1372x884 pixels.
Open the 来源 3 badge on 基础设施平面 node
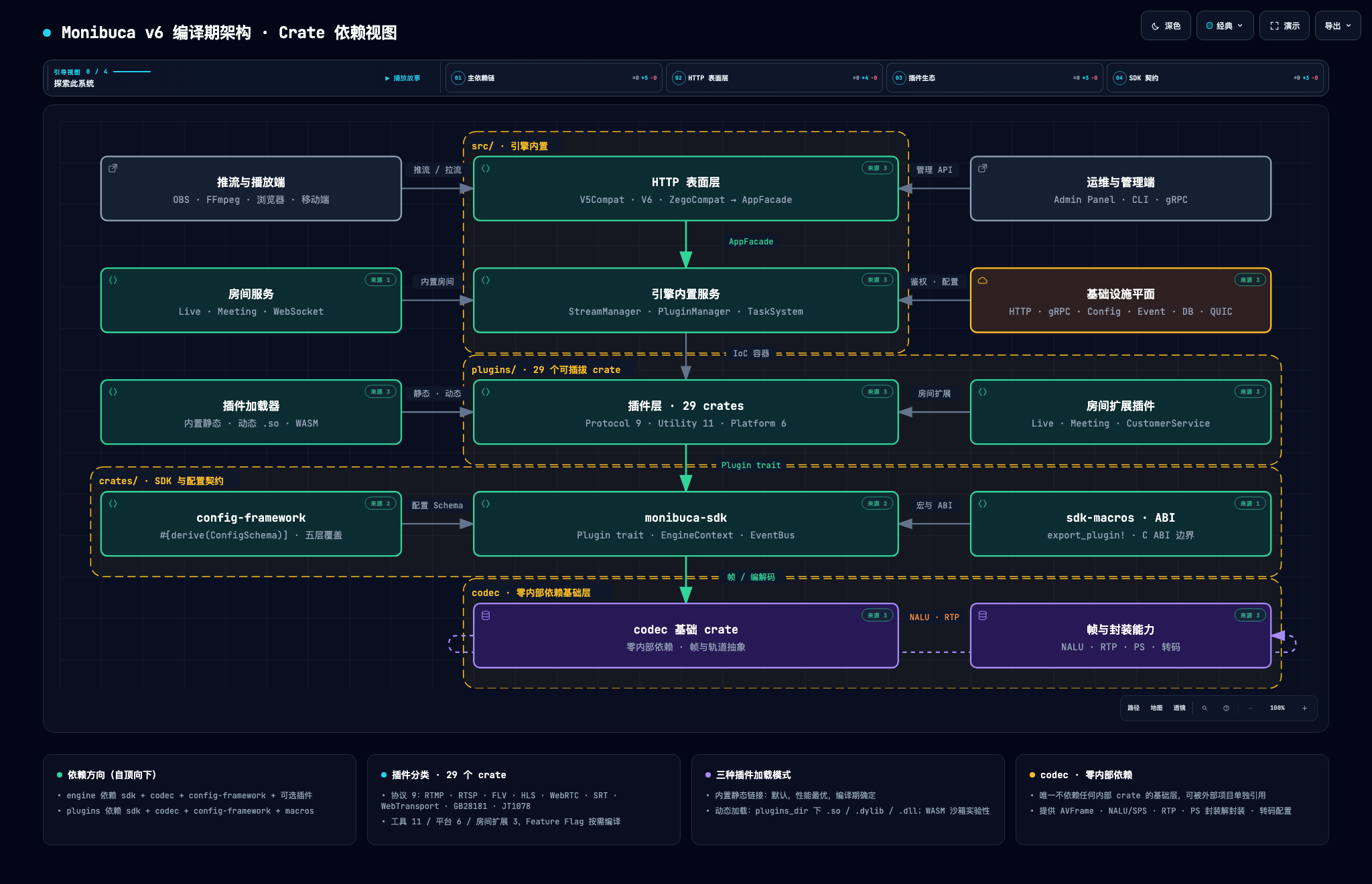click(1249, 280)
